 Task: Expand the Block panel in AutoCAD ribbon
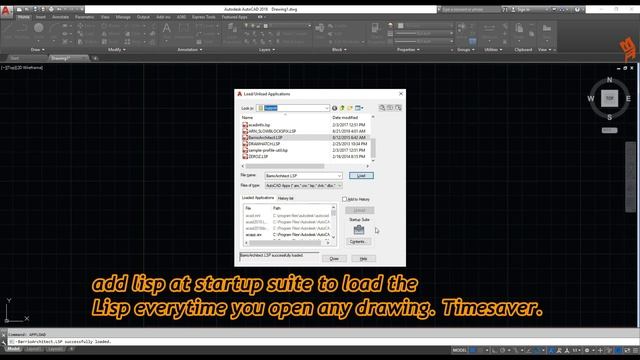339,50
